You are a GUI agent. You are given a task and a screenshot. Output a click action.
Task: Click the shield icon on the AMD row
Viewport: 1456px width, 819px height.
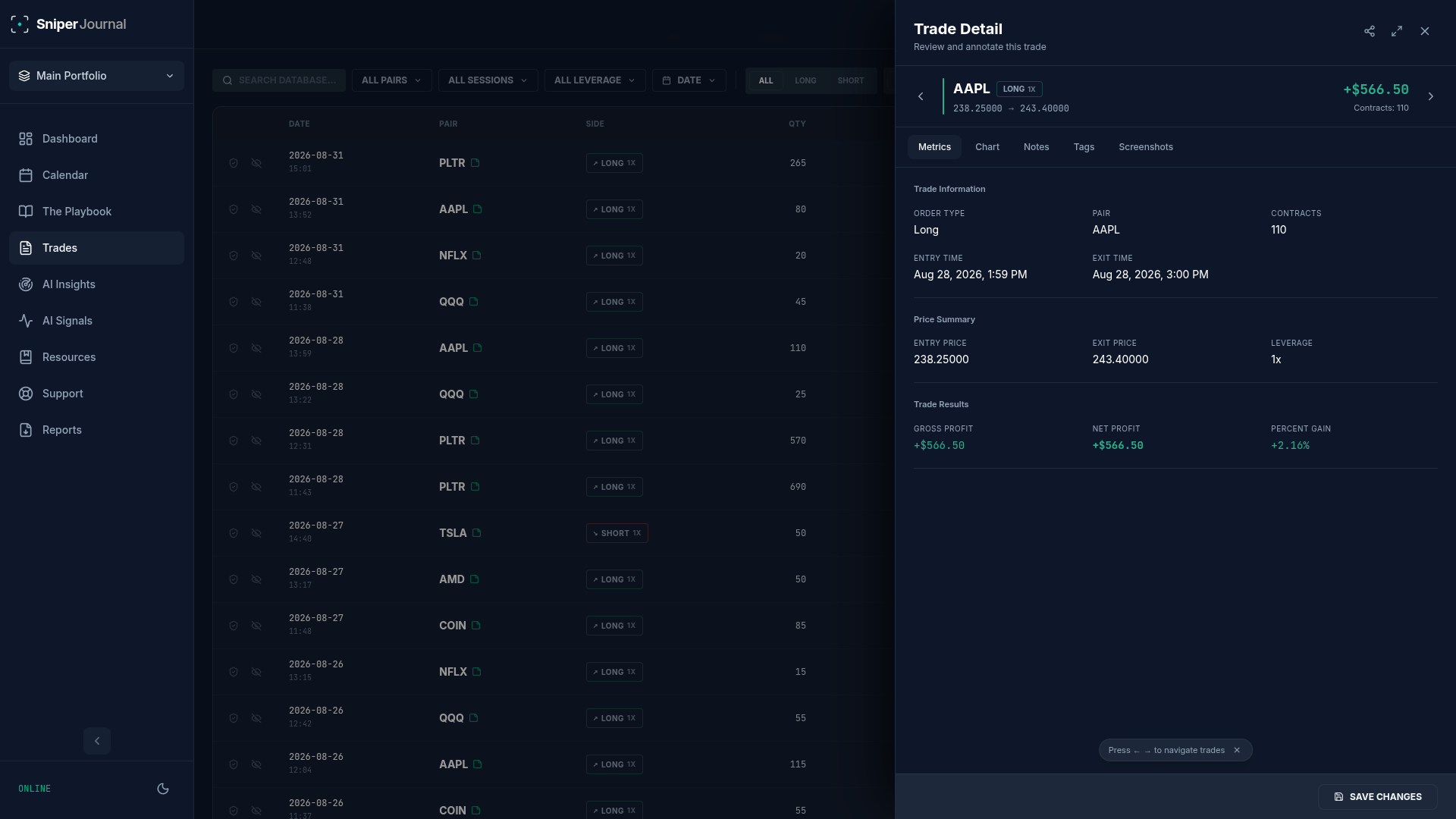pos(234,579)
